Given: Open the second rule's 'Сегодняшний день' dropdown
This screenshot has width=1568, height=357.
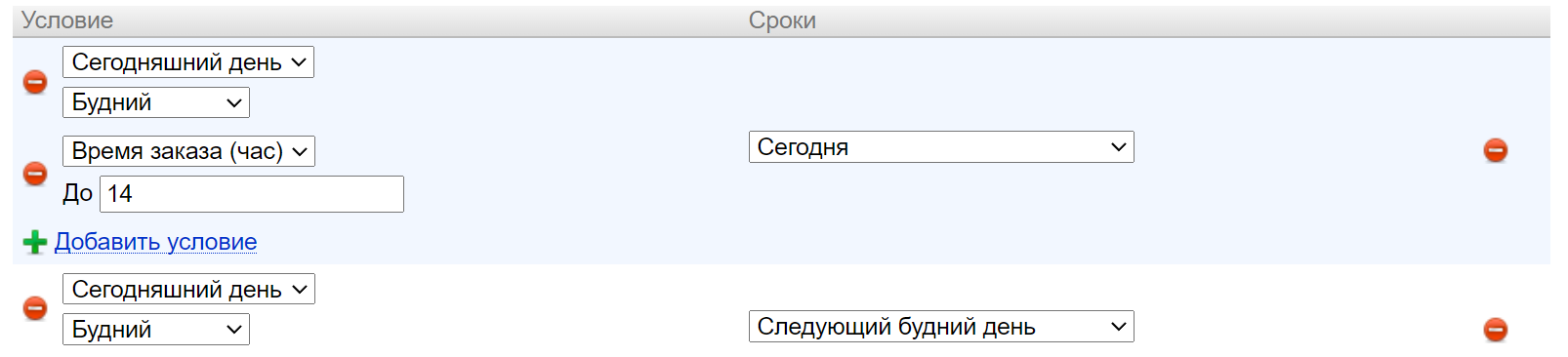Looking at the screenshot, I should [188, 290].
